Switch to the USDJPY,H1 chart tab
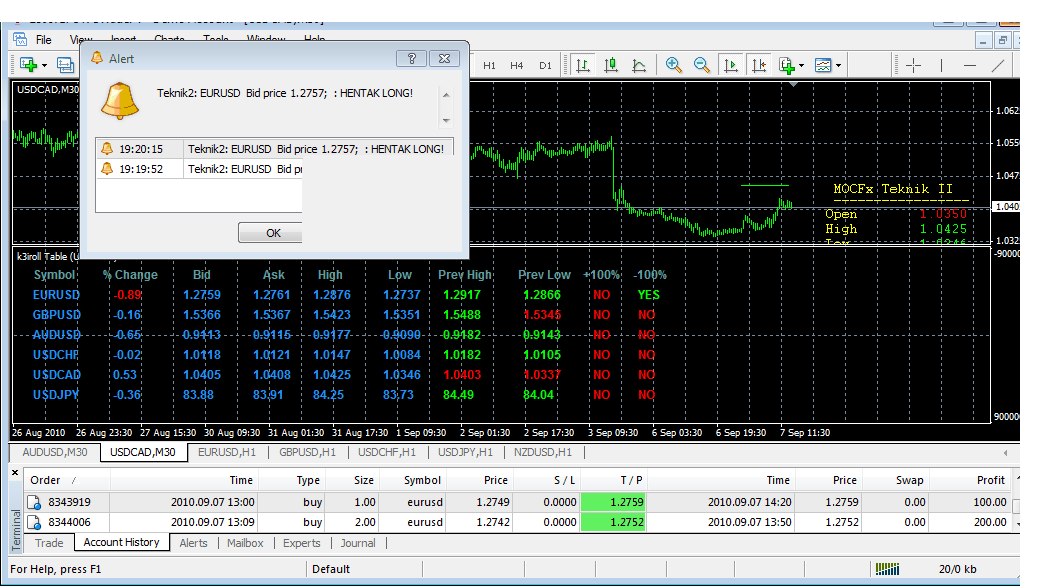 point(466,452)
